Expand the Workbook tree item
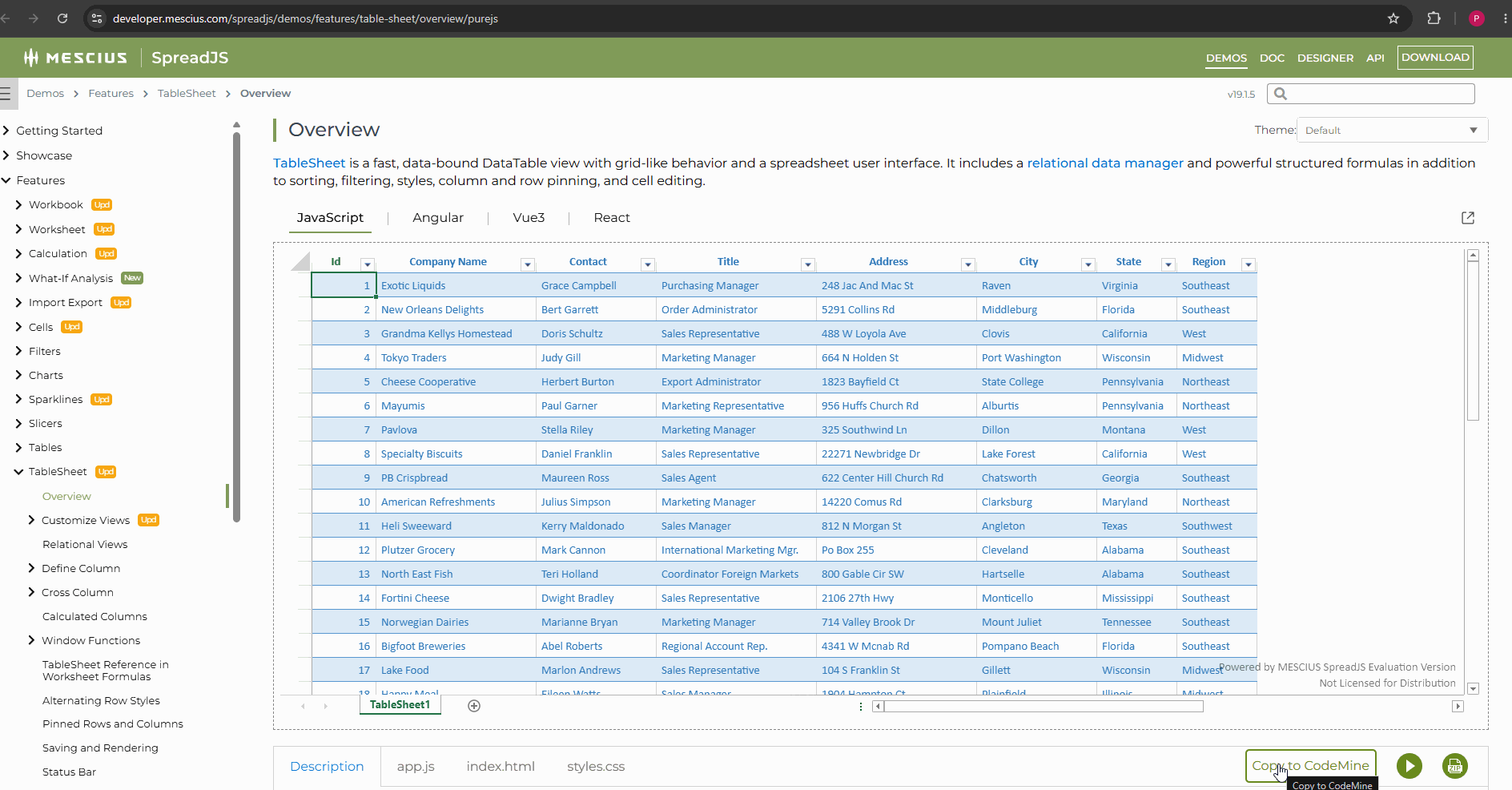 pyautogui.click(x=18, y=205)
